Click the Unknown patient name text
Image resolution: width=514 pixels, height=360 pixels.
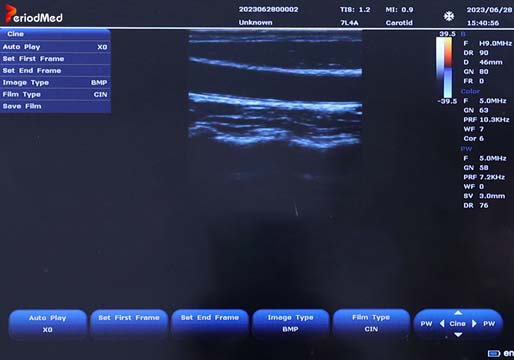tap(255, 23)
